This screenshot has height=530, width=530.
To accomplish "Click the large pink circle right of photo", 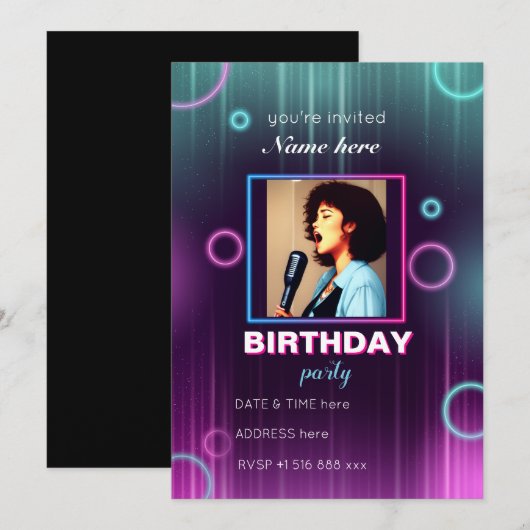I will (x=431, y=267).
